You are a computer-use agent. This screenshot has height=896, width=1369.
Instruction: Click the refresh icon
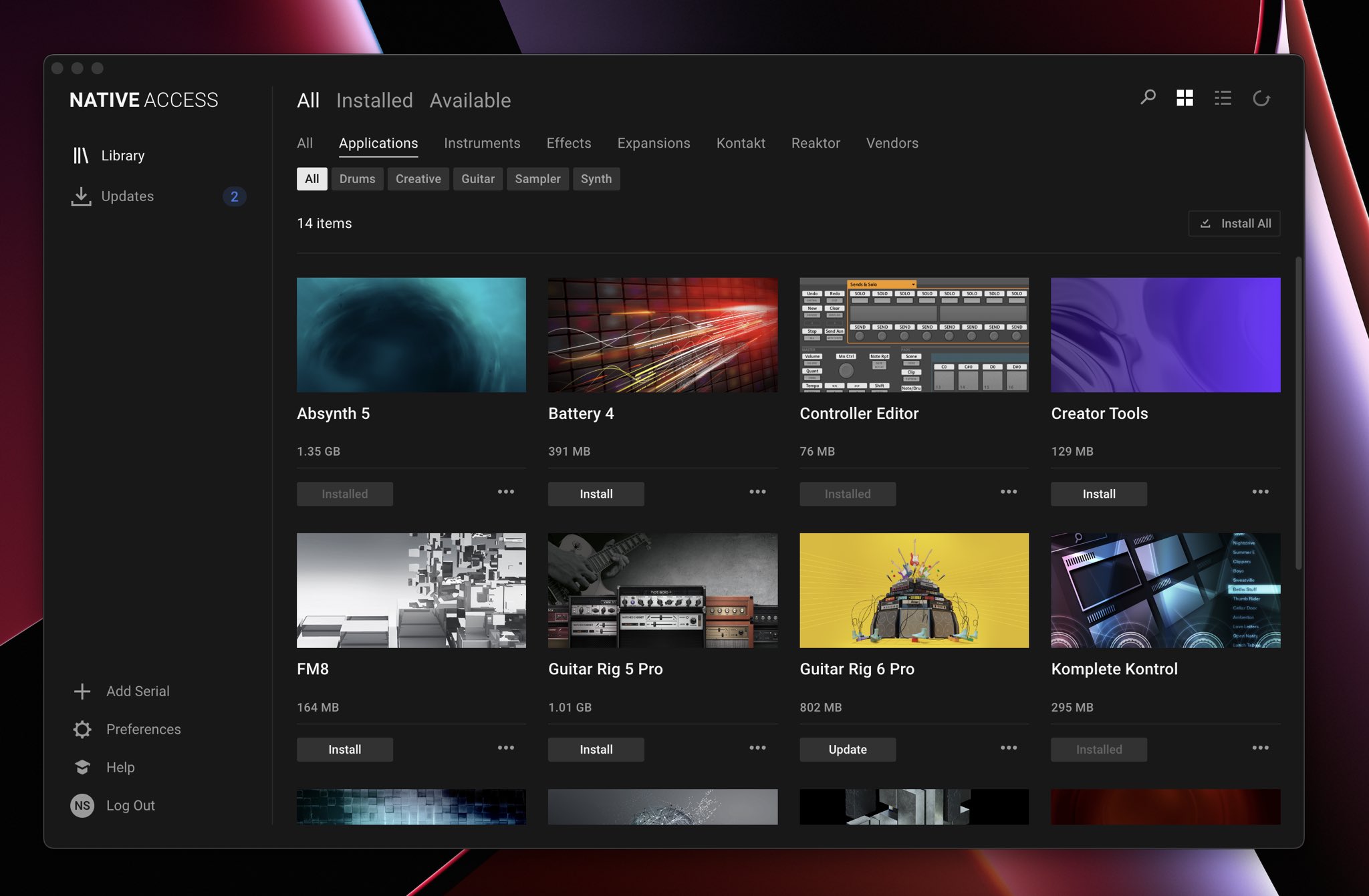click(1263, 98)
